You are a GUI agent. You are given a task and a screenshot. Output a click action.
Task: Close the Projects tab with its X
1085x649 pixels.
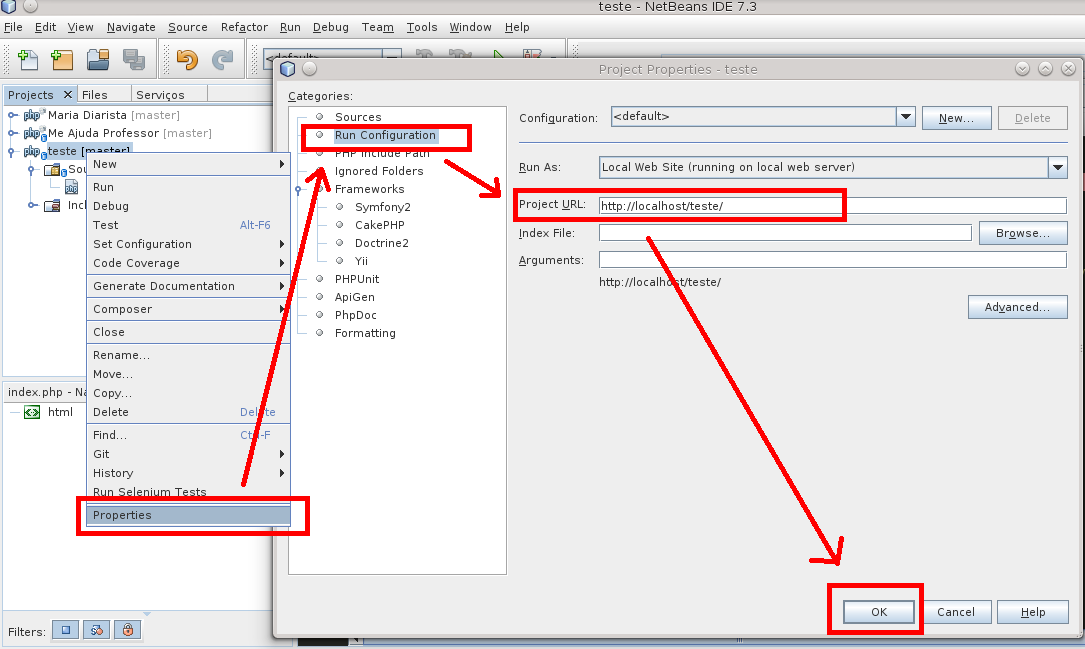point(67,94)
